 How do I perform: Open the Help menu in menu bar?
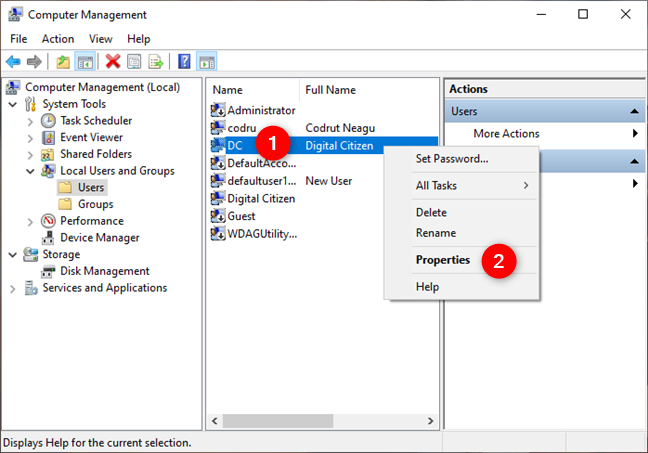(x=138, y=39)
